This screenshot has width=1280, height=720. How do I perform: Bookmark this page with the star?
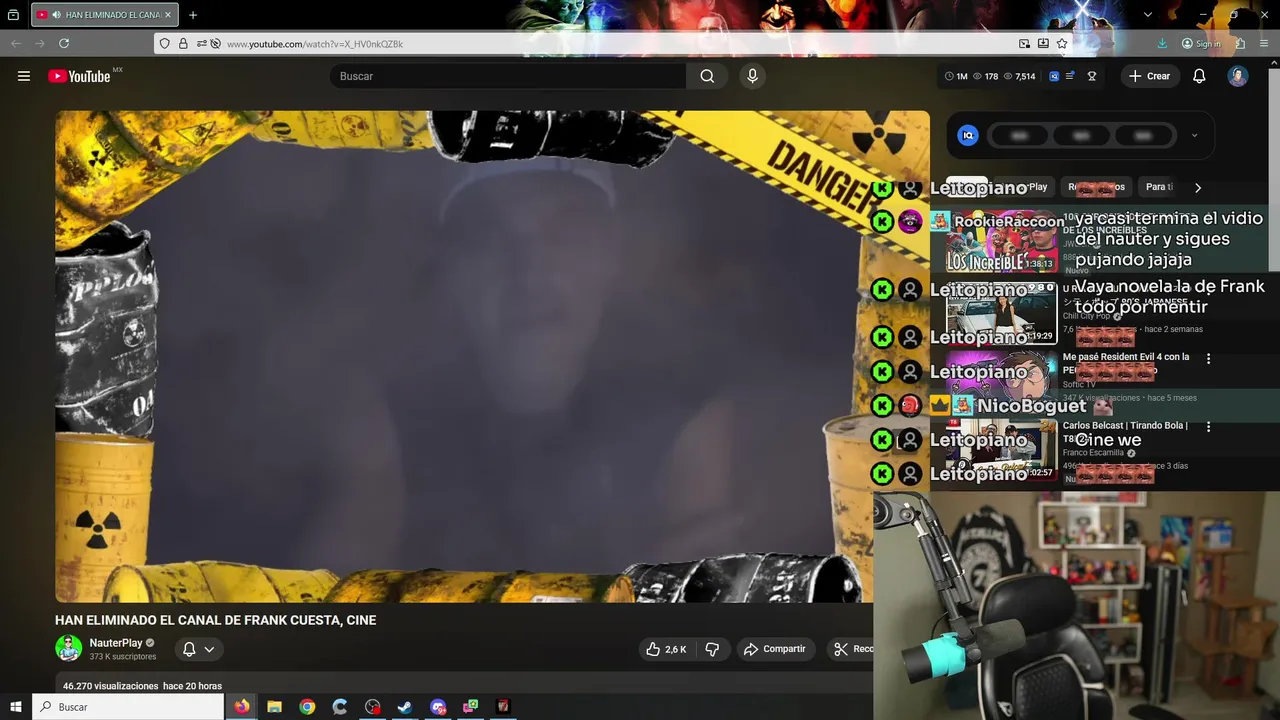tap(1062, 44)
